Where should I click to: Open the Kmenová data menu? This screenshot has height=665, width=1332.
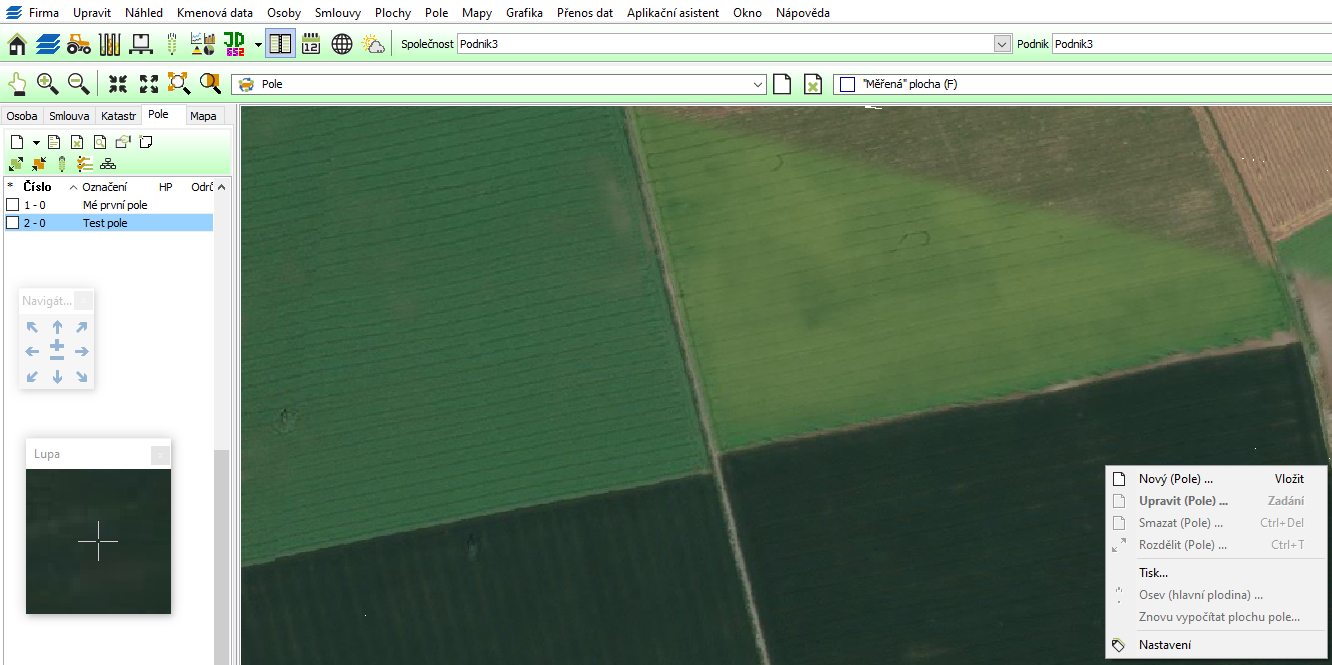click(x=215, y=13)
